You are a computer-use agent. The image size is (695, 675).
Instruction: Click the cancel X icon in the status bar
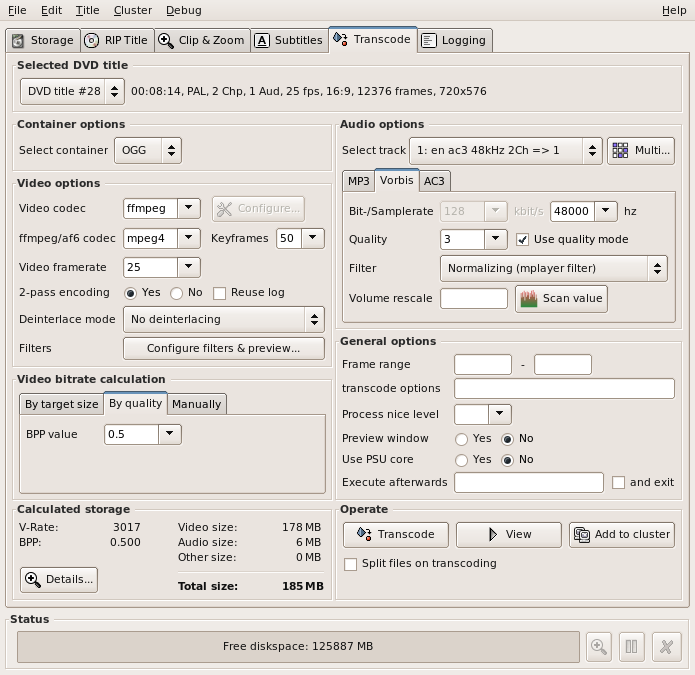click(x=666, y=647)
